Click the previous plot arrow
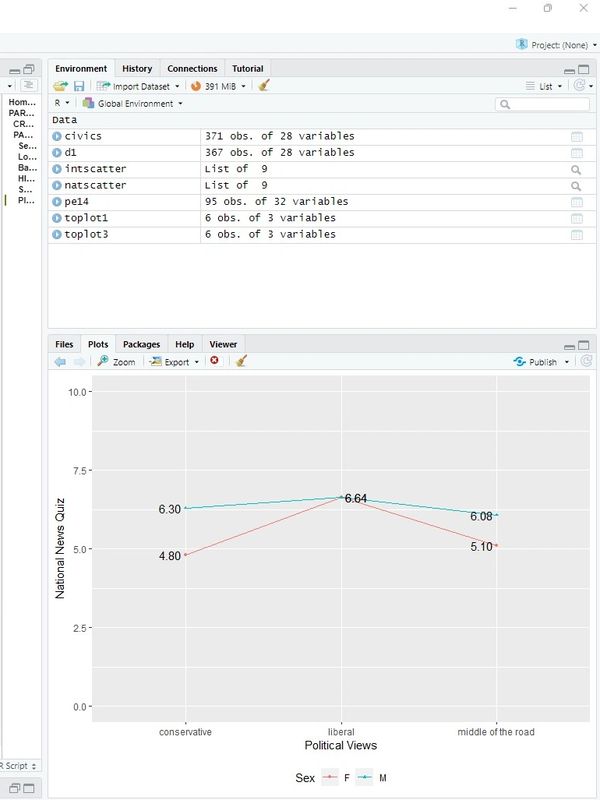Viewport: 600px width, 800px height. 61,362
